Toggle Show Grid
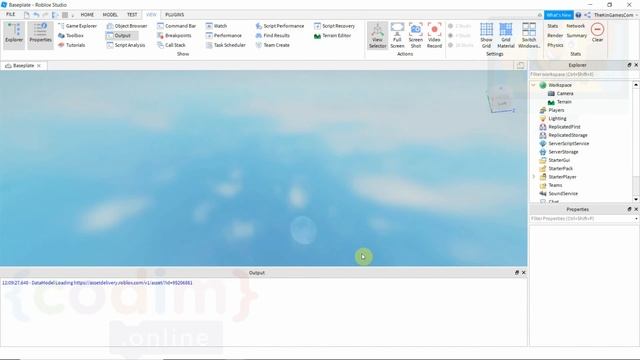 point(486,36)
